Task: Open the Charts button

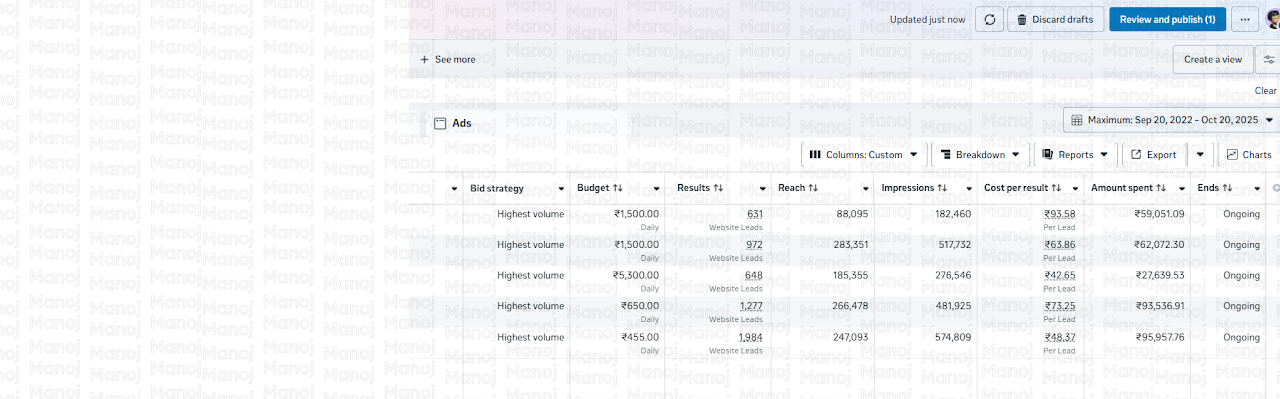Action: click(1248, 155)
